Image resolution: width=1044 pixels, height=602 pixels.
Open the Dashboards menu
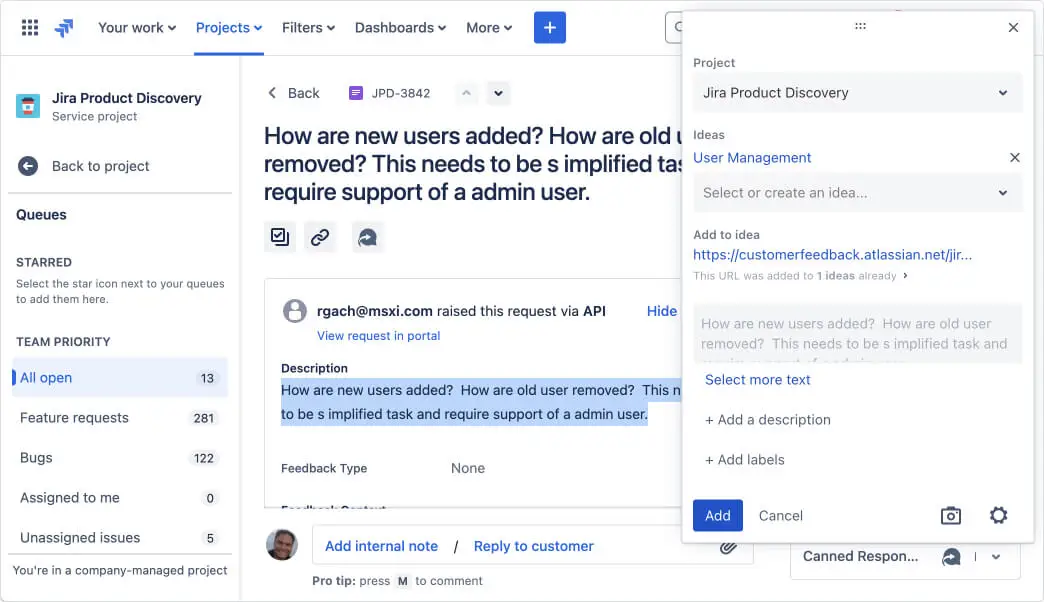tap(400, 27)
